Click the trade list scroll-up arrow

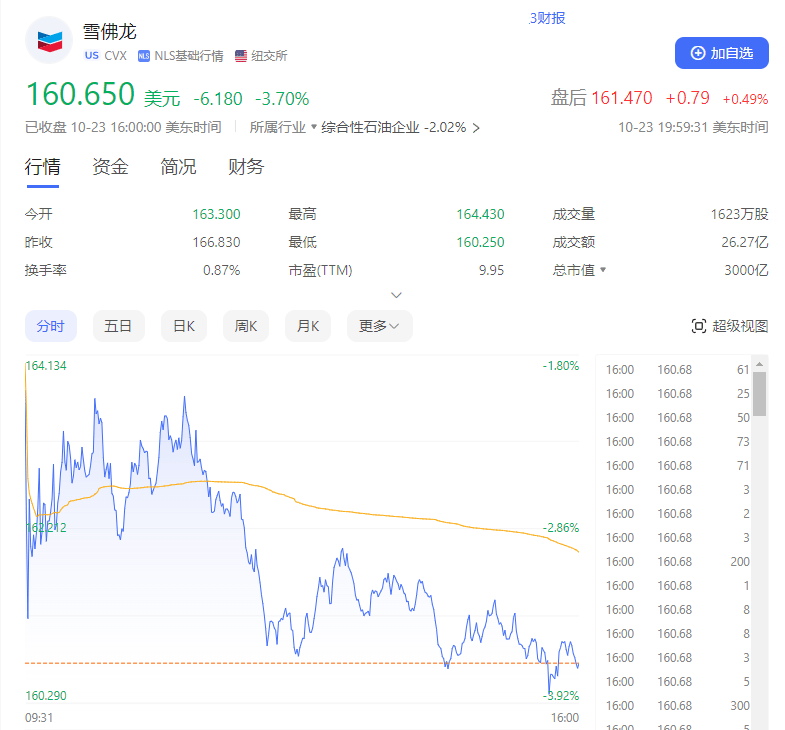pos(759,364)
